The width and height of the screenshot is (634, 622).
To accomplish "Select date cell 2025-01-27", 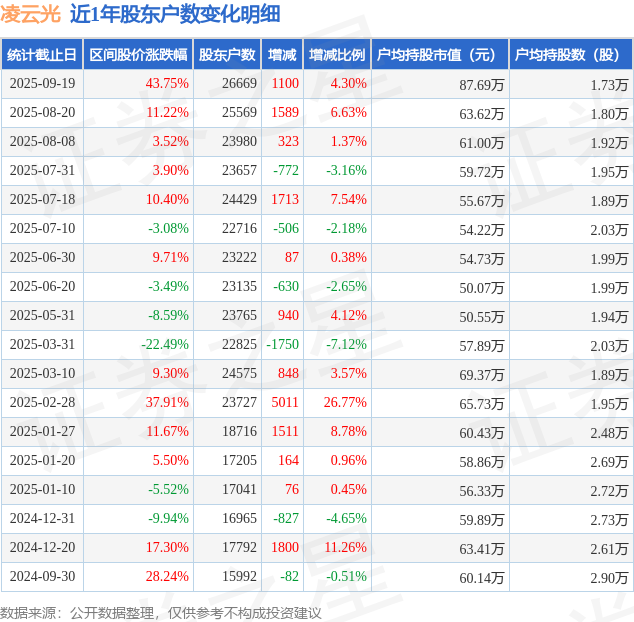I will click(x=42, y=432).
